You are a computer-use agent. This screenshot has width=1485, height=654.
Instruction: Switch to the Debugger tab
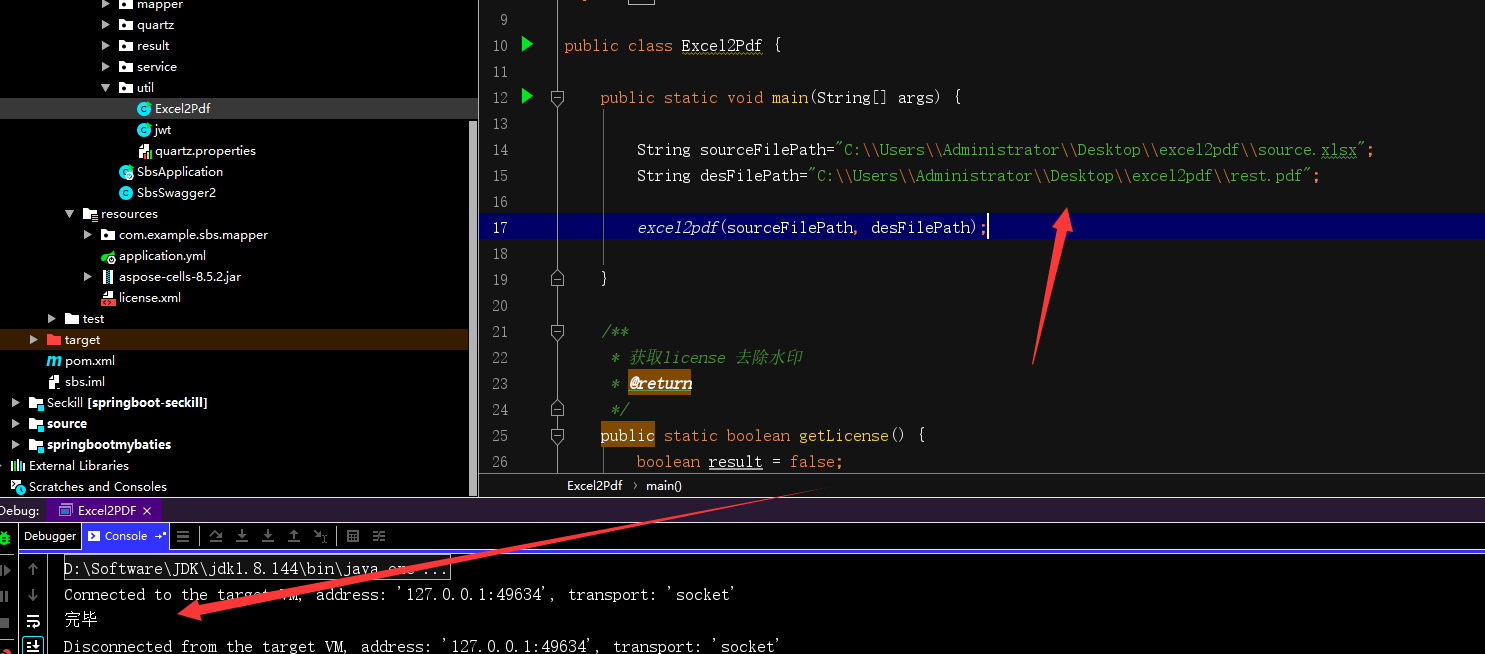pos(50,536)
